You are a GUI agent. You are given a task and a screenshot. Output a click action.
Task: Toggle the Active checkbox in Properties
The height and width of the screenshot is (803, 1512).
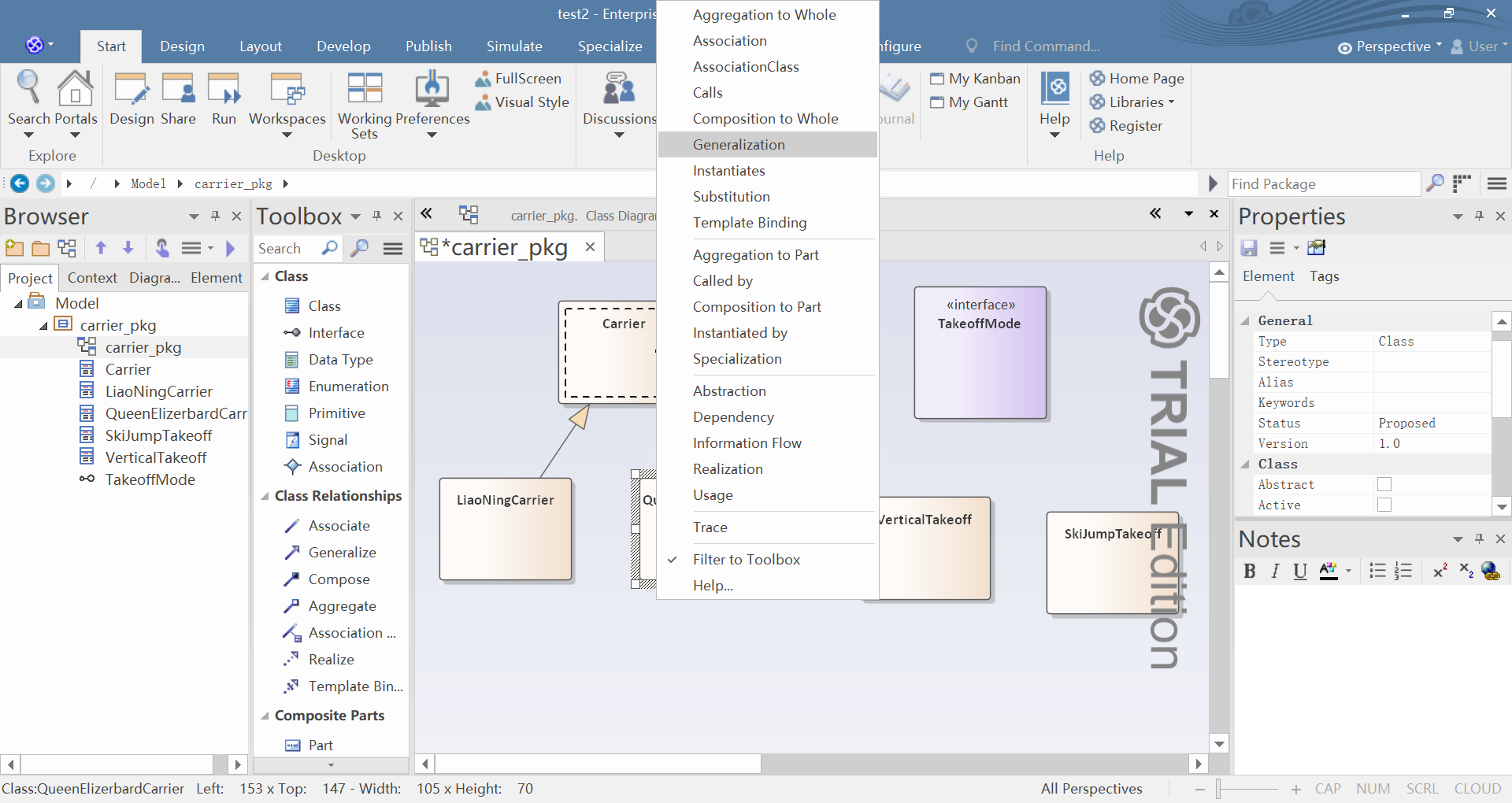coord(1384,505)
